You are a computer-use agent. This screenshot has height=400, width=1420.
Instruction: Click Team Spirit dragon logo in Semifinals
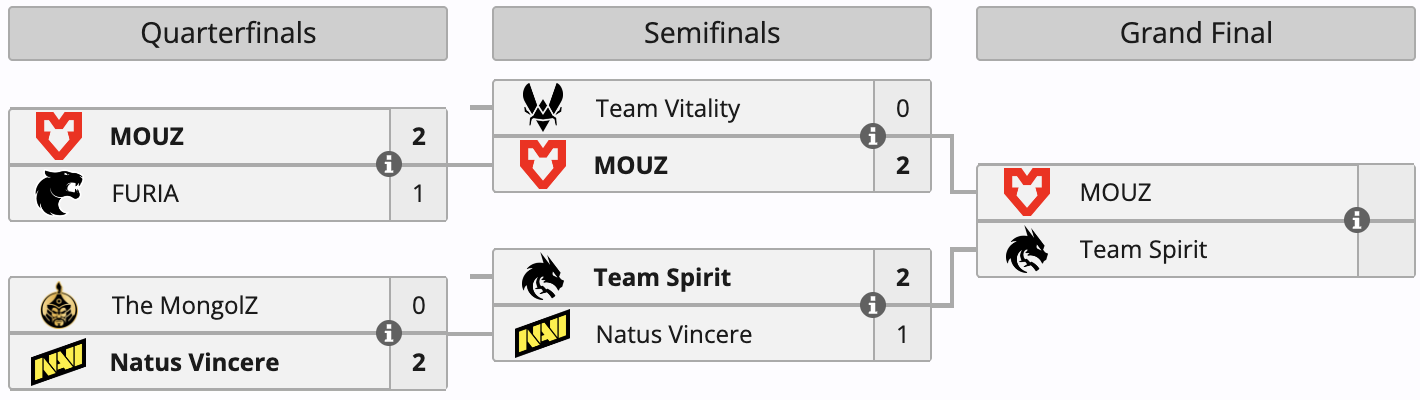tap(543, 277)
